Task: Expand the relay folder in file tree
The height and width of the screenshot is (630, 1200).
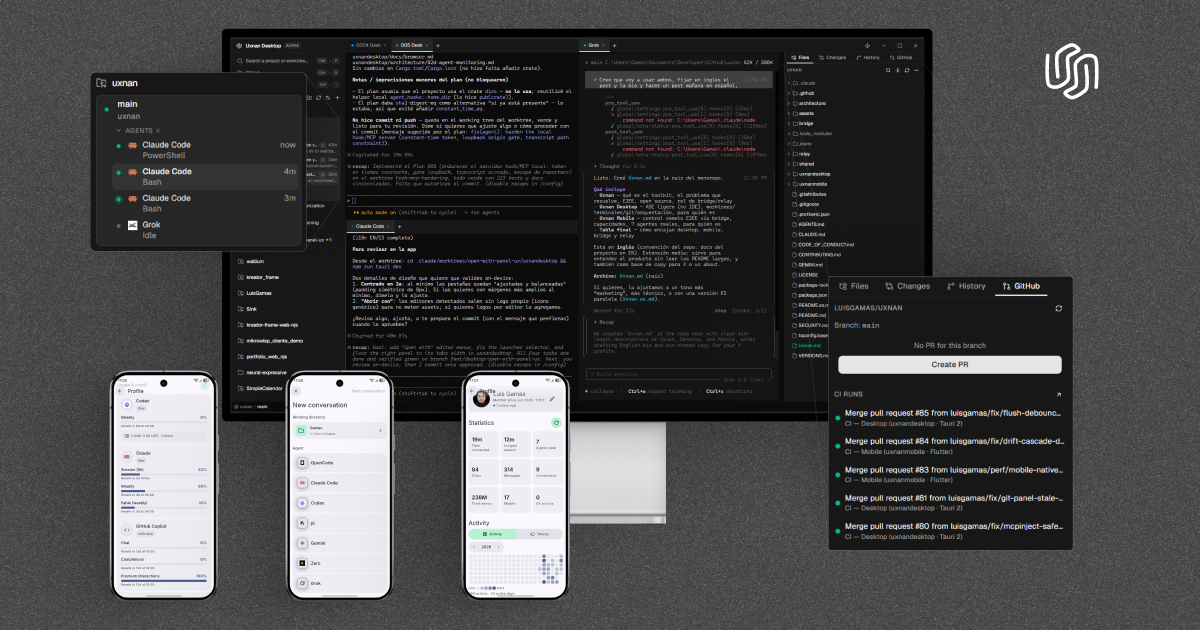Action: [789, 154]
